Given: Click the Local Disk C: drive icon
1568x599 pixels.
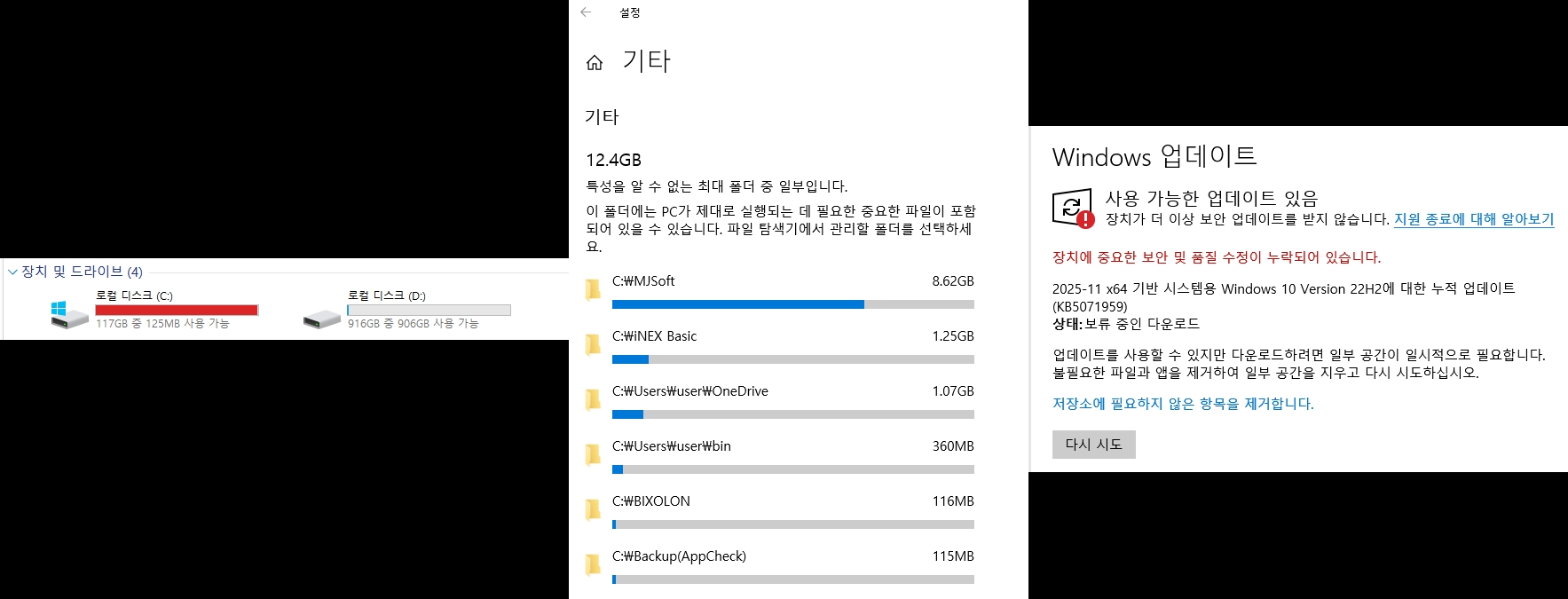Looking at the screenshot, I should (x=69, y=312).
